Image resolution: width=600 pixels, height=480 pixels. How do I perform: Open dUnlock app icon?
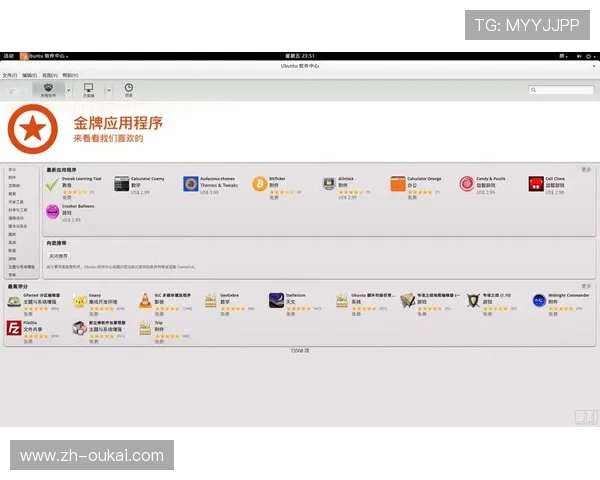(x=329, y=184)
